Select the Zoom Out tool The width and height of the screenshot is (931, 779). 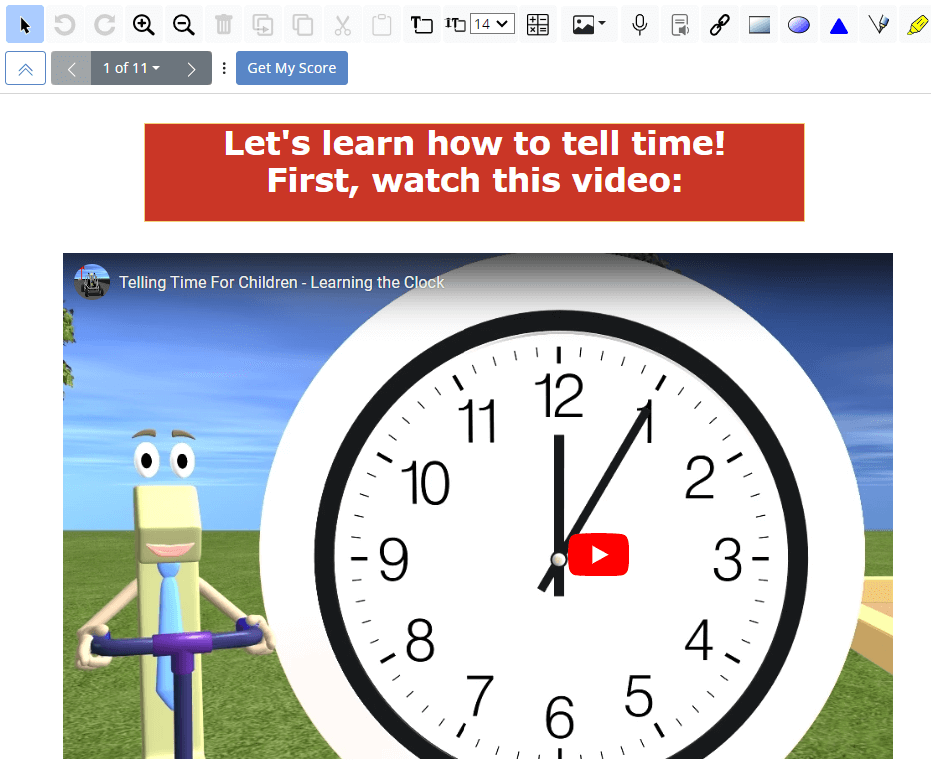coord(183,24)
